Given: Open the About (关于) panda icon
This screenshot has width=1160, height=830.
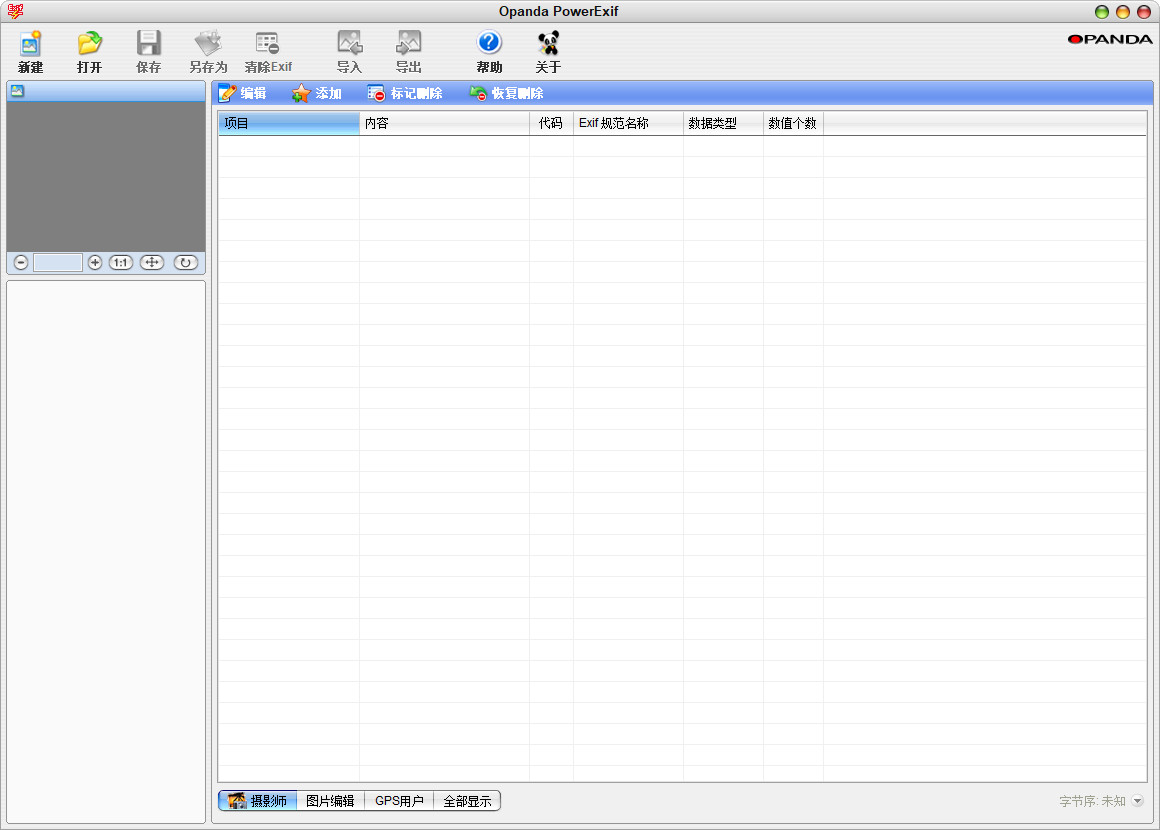Looking at the screenshot, I should tap(548, 52).
